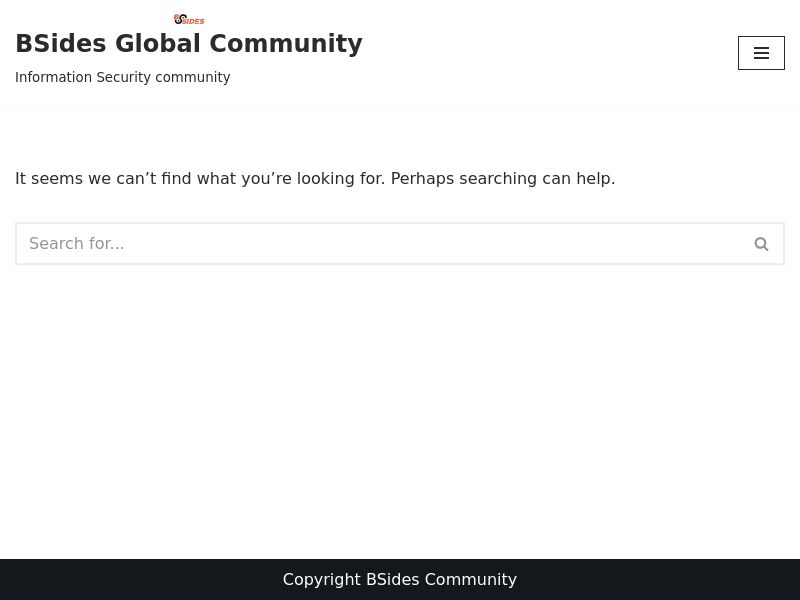Focus the 'Search for...' input field
The image size is (800, 600).
[x=380, y=243]
